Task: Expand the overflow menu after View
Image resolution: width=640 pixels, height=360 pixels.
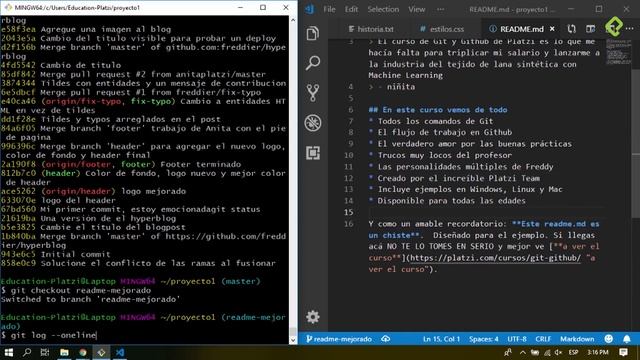Action: [440, 9]
